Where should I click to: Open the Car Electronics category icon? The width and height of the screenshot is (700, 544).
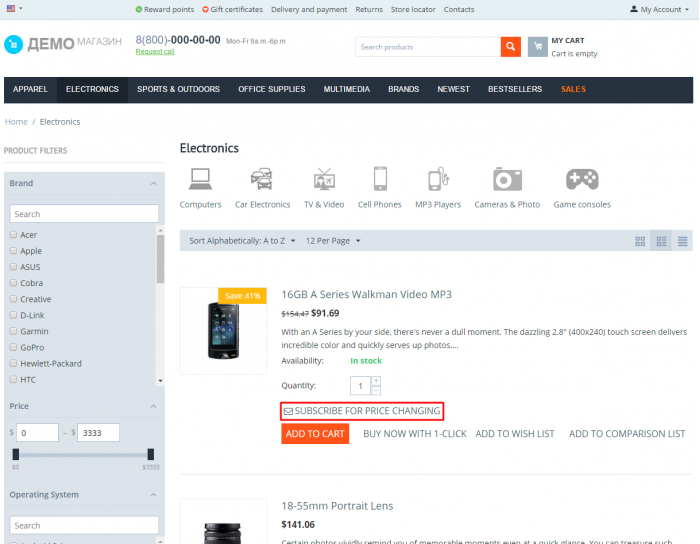(262, 179)
